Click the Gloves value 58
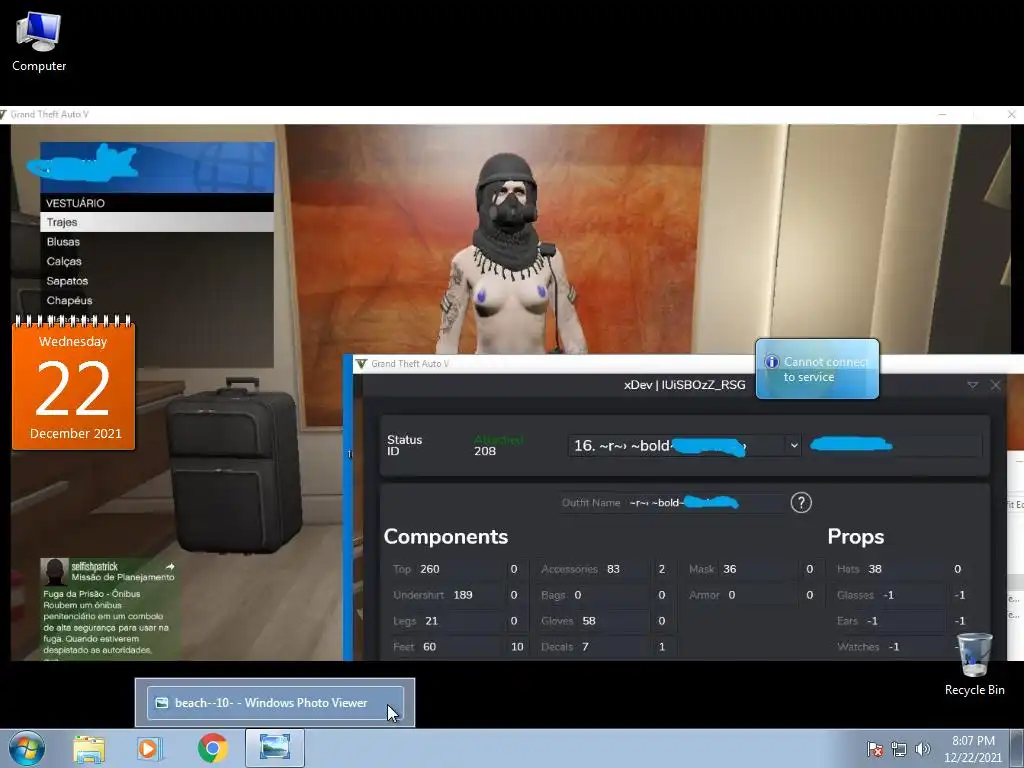The image size is (1024, 768). (589, 621)
